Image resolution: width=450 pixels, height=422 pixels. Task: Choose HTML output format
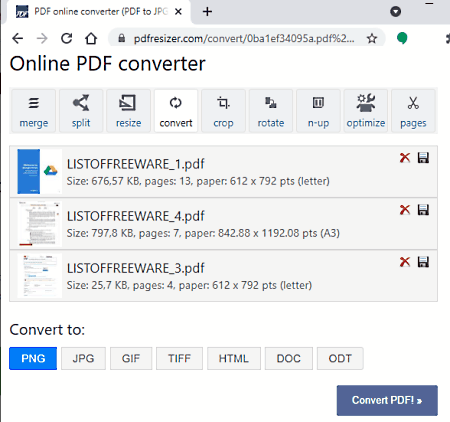click(x=234, y=358)
